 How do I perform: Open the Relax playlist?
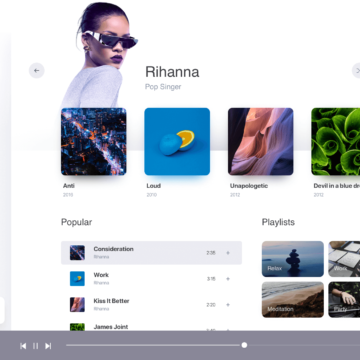pos(293,259)
